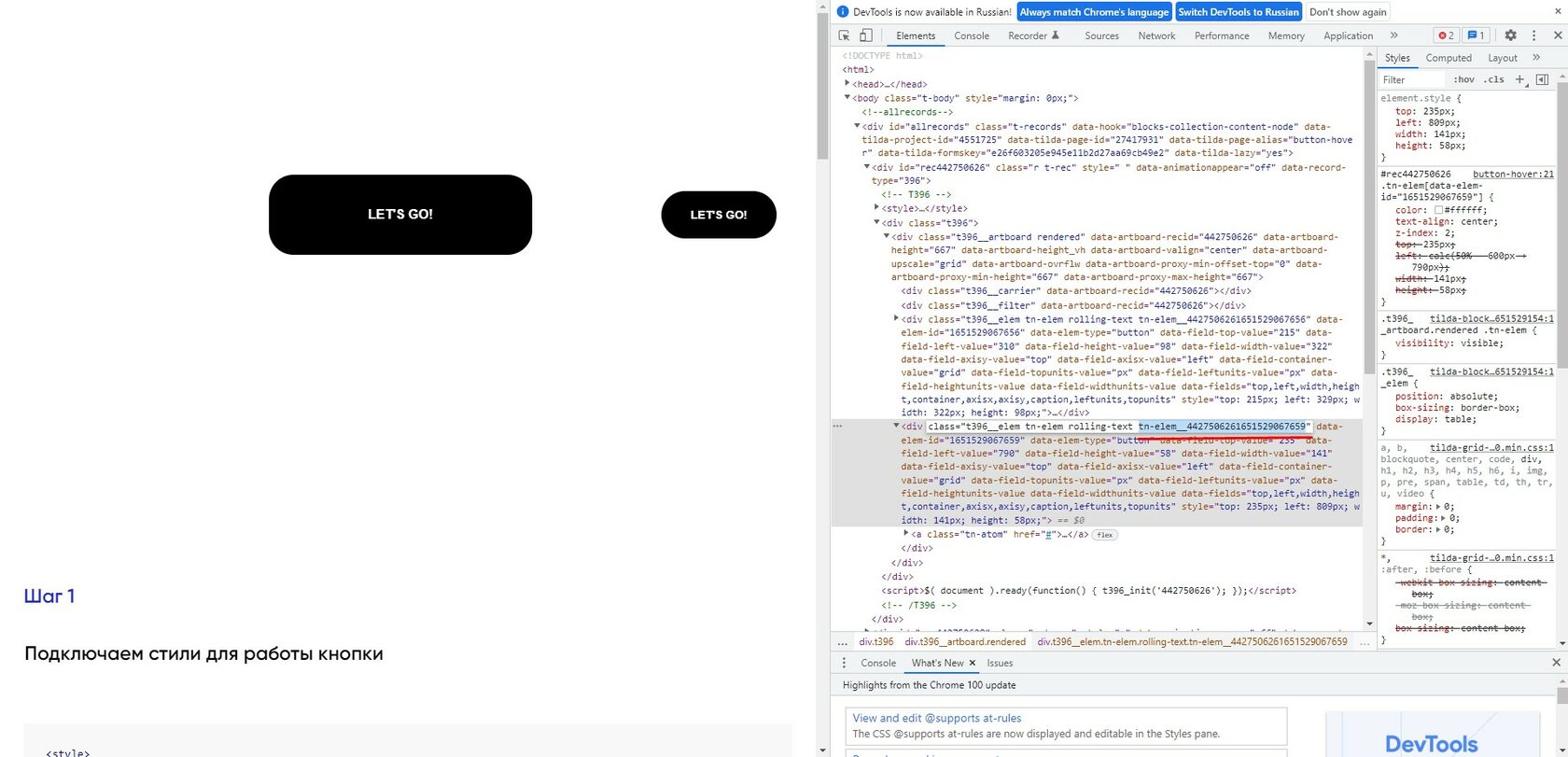Toggle the device toolbar icon
1568x757 pixels.
pyautogui.click(x=865, y=35)
